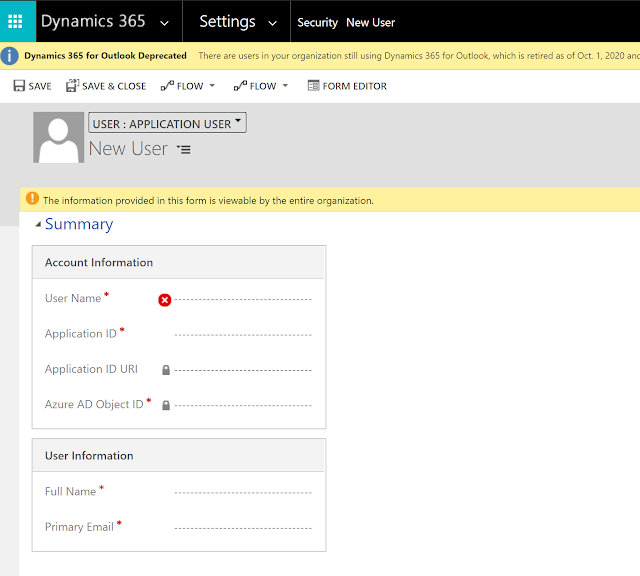Click the Primary Email input field
Screen dimensions: 640x576
pos(243,528)
